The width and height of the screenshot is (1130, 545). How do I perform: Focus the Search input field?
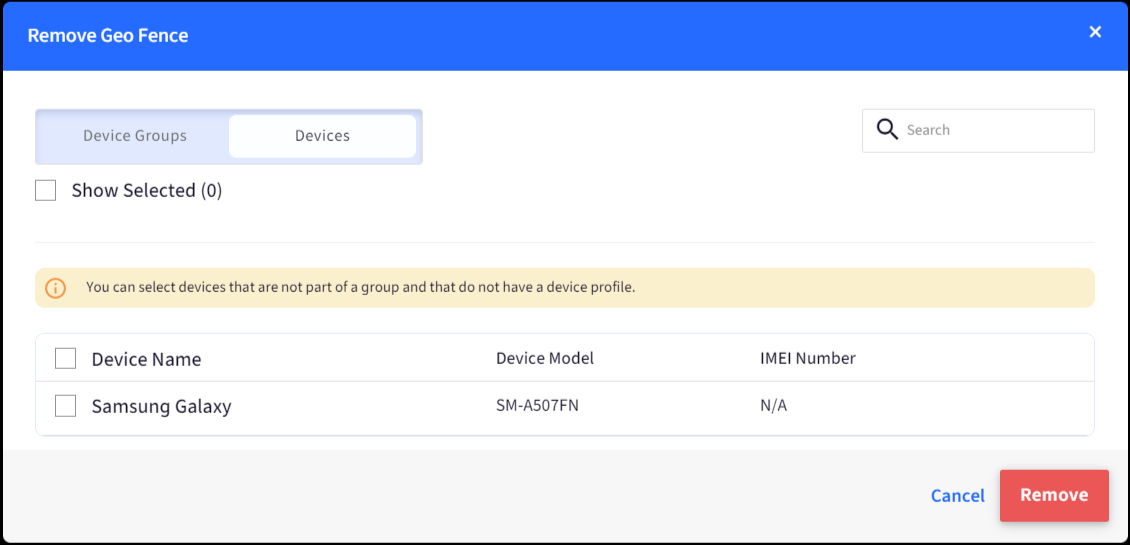[x=978, y=130]
